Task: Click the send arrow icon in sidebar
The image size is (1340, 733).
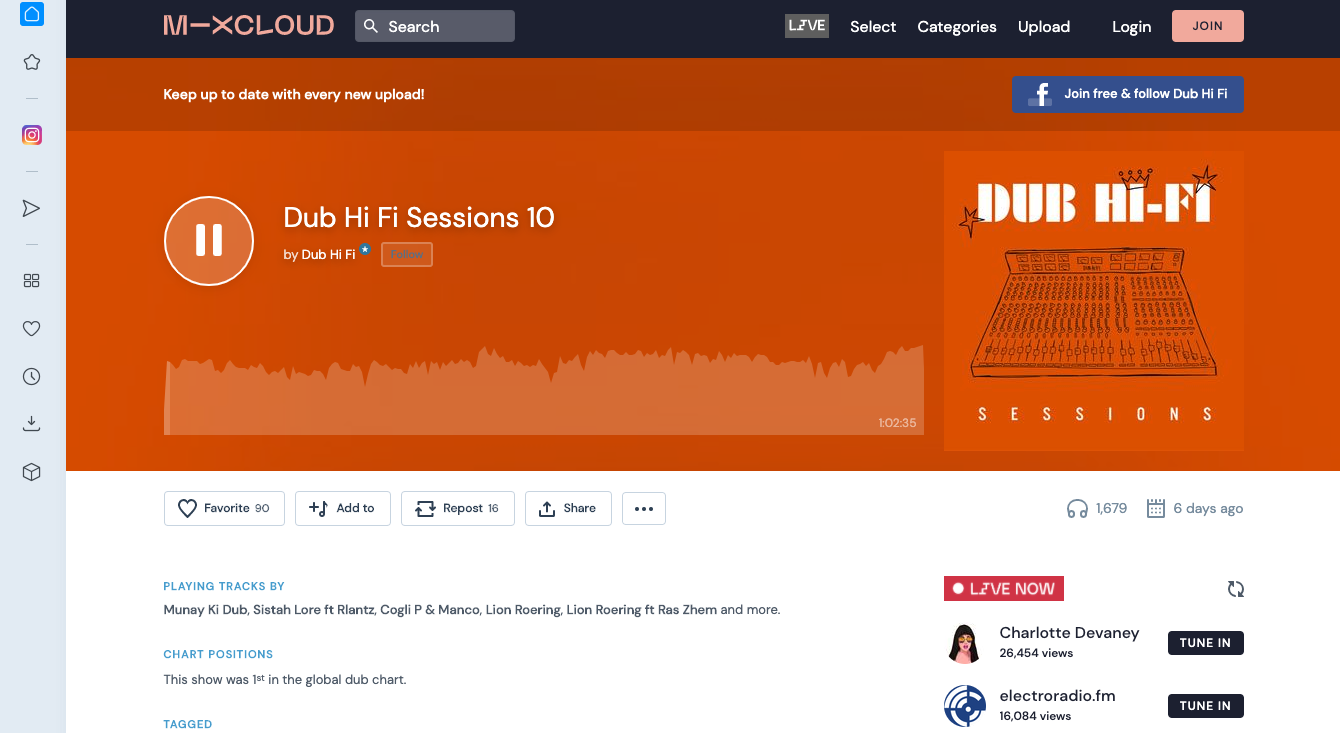Action: click(x=31, y=208)
